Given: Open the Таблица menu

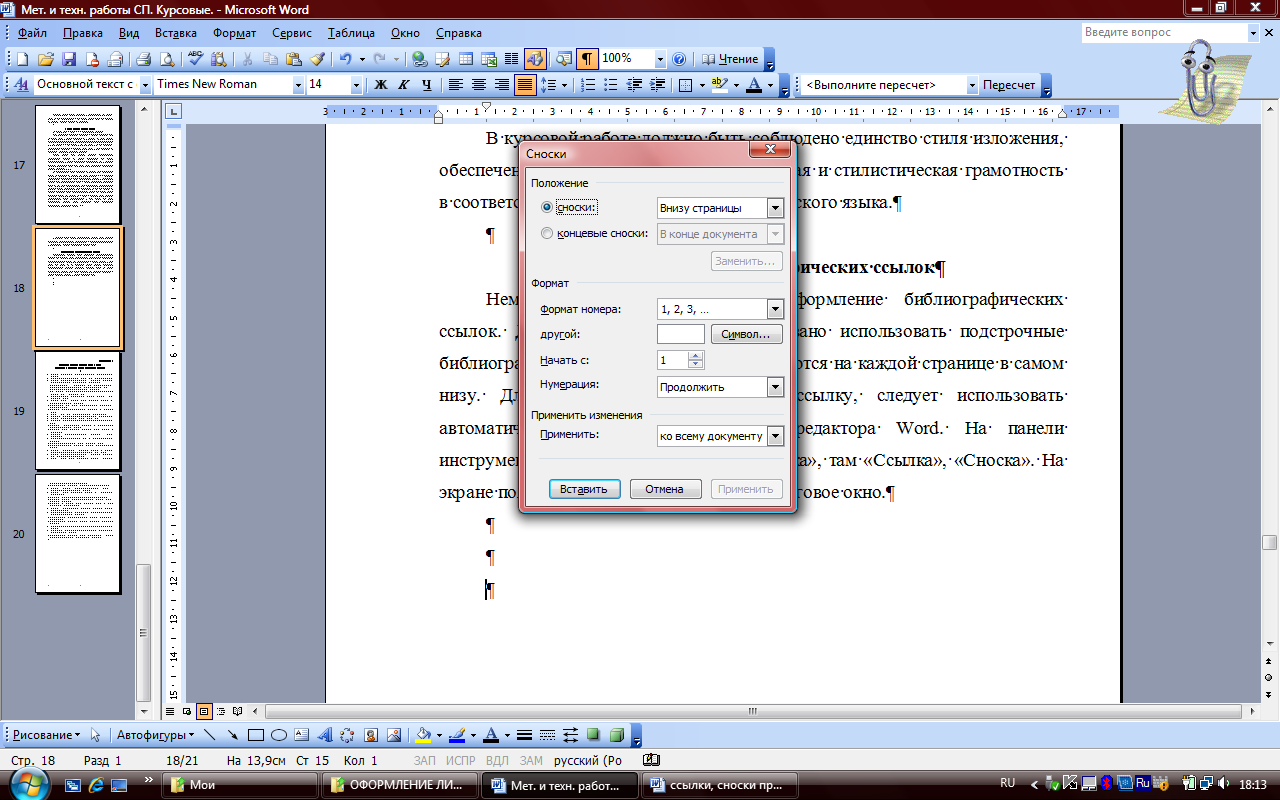Looking at the screenshot, I should point(351,33).
